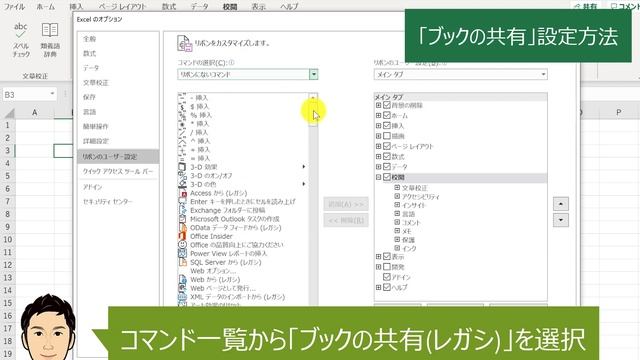The width and height of the screenshot is (640, 360).
Task: Click the Web ページとして発行 icon
Action: (182, 288)
